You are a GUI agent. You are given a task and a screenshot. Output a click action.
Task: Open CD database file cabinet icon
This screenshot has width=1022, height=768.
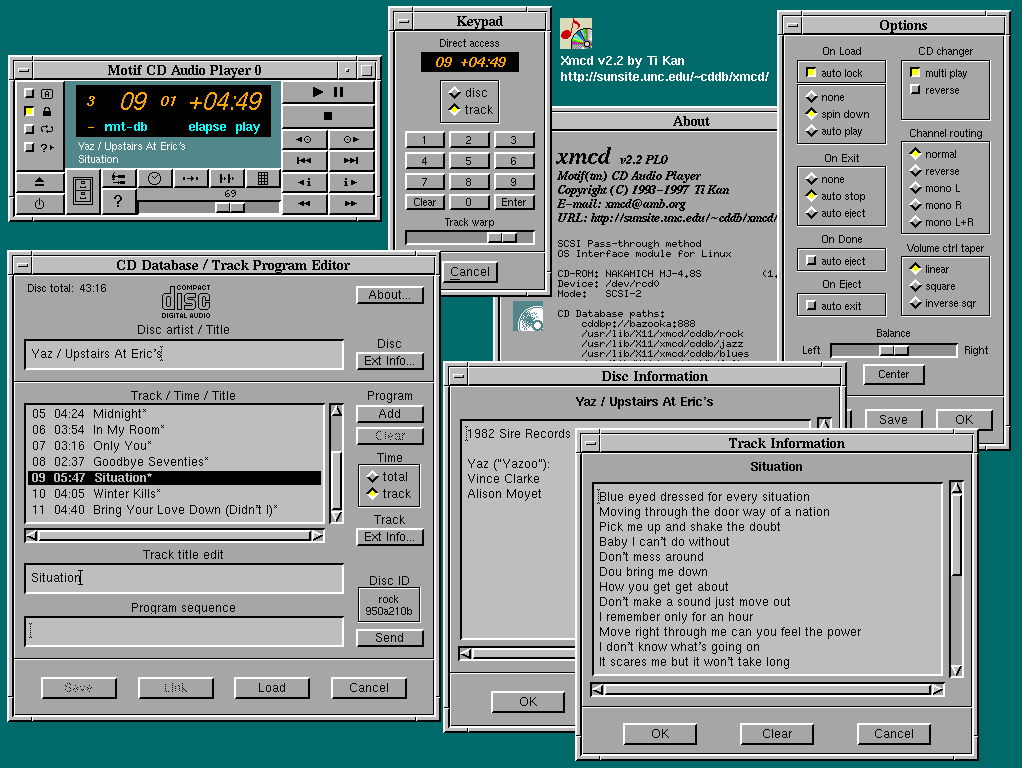[83, 192]
